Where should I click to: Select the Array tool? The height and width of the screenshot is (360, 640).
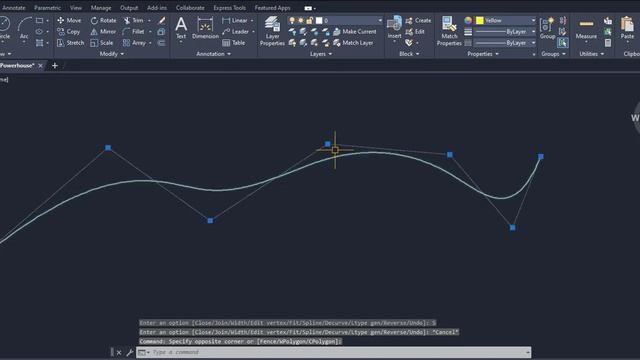[134, 42]
